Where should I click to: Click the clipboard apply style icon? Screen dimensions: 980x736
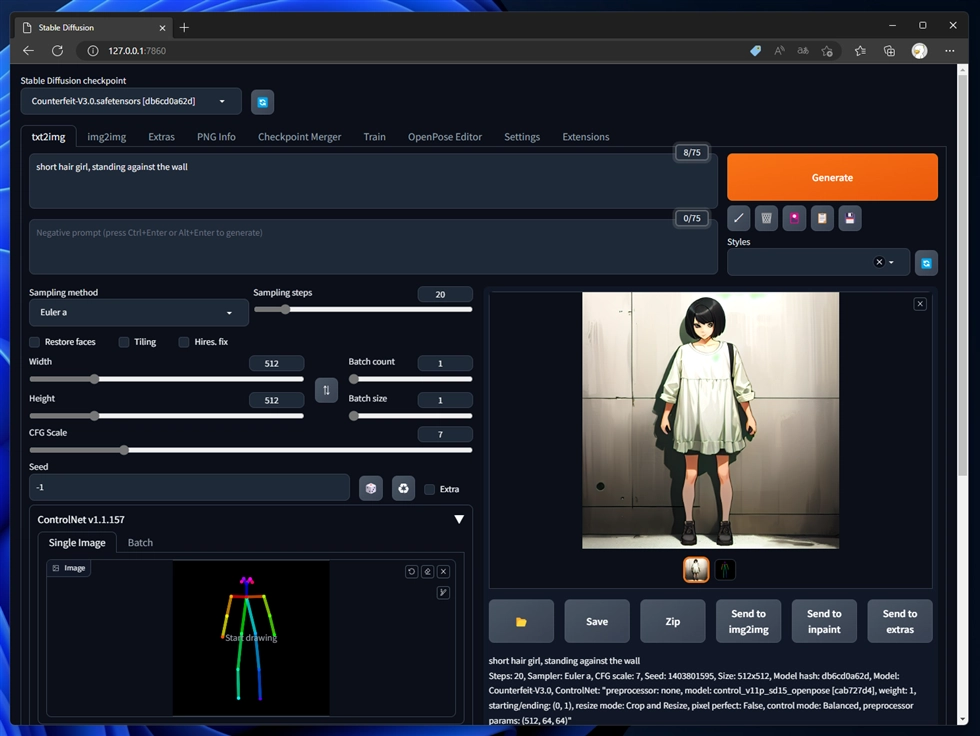click(822, 218)
